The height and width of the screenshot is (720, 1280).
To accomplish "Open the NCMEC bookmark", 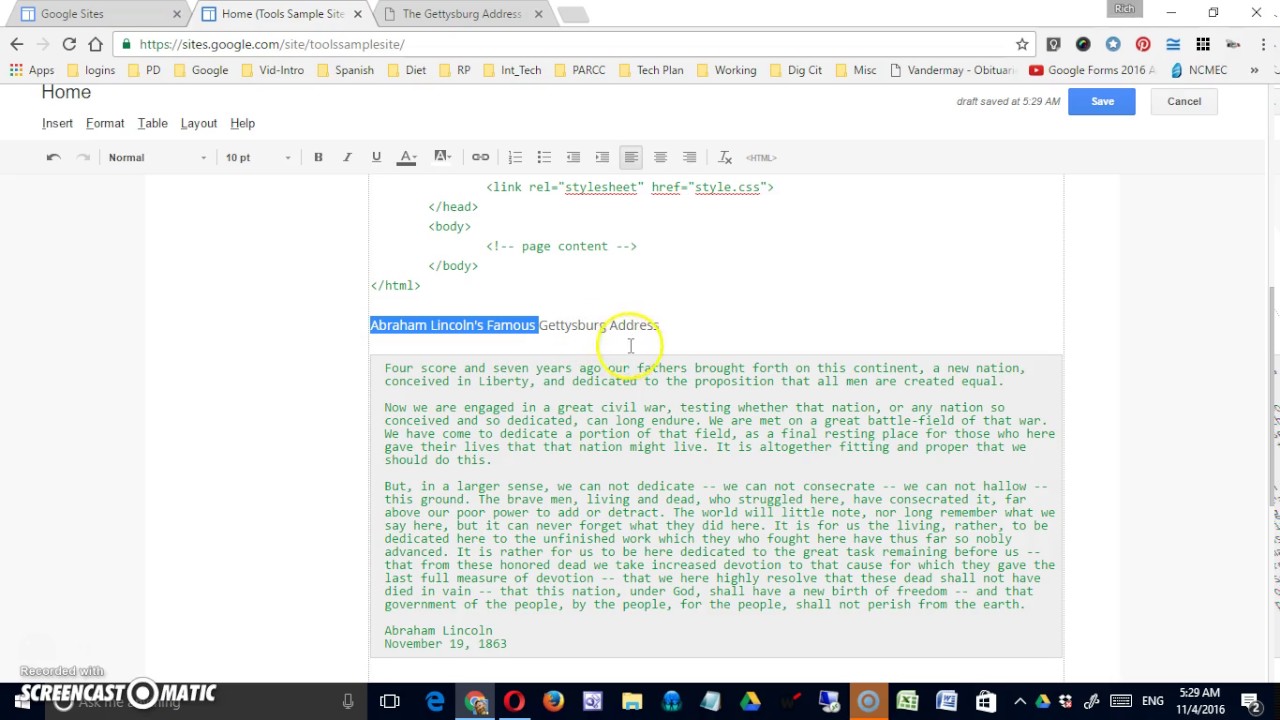I will click(x=1198, y=70).
